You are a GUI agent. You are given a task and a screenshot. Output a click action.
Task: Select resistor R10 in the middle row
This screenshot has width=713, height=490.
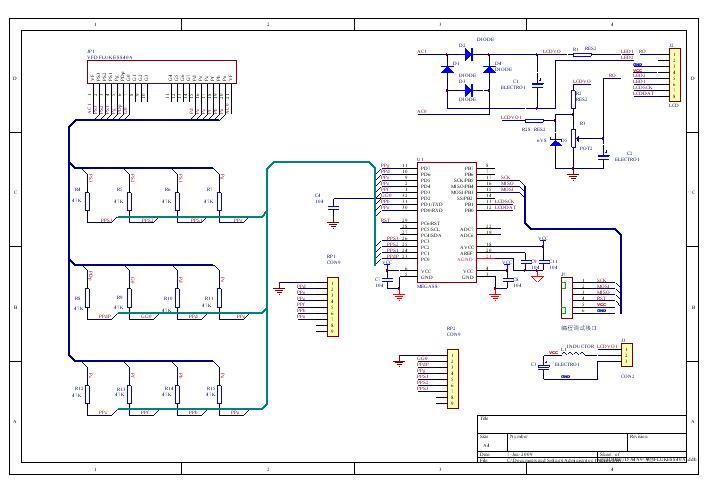[x=177, y=298]
